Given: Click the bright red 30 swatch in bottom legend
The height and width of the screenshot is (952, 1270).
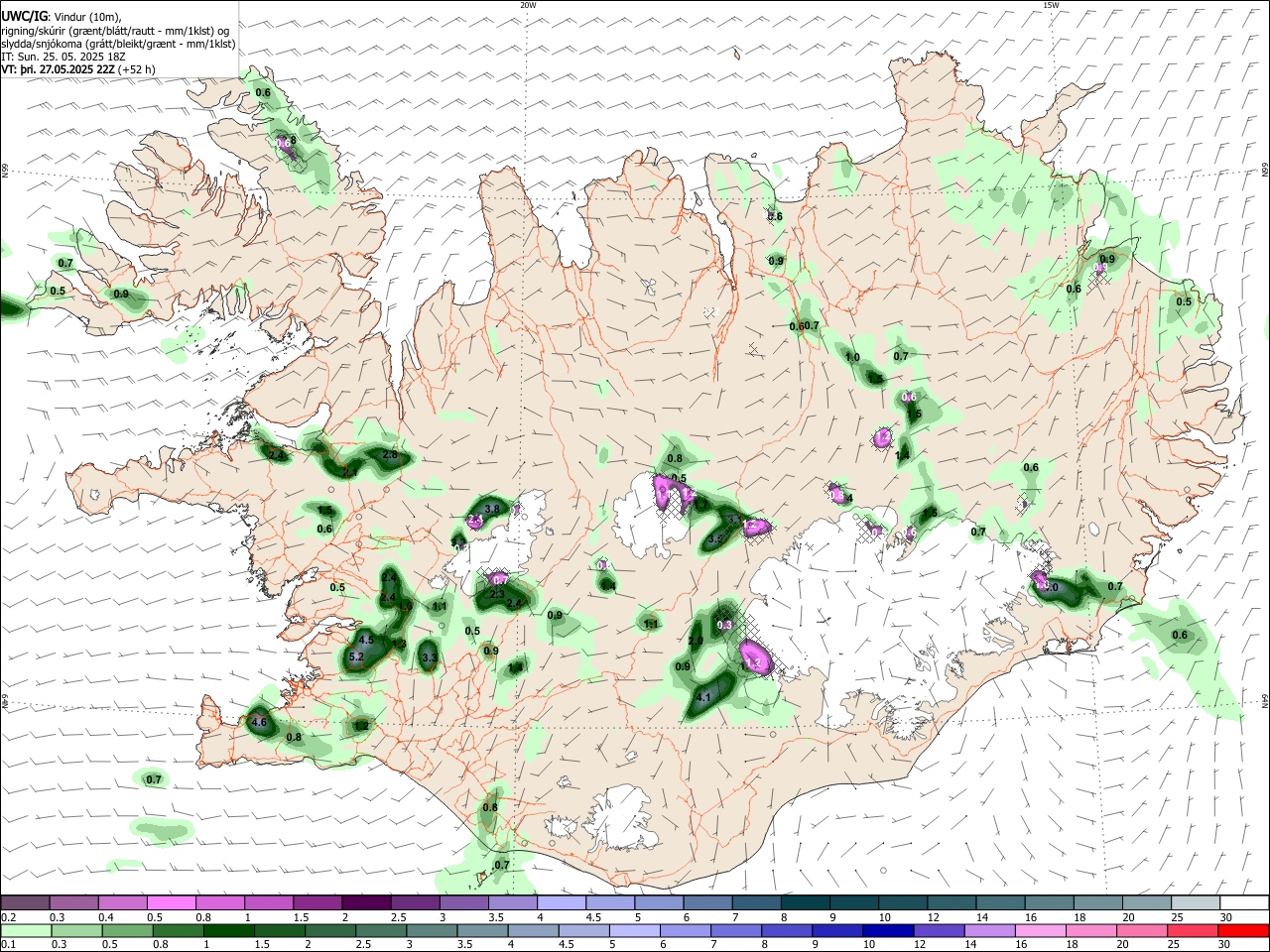Looking at the screenshot, I should pyautogui.click(x=1243, y=930).
